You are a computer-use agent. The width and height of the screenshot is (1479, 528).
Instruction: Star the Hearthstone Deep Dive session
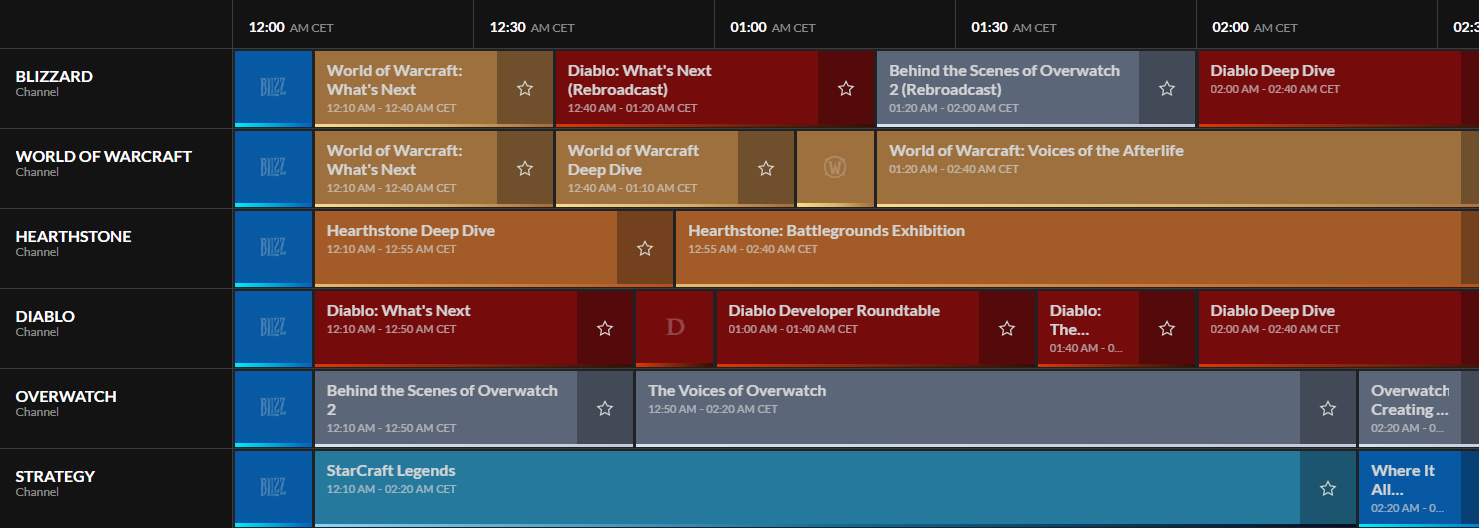click(x=645, y=248)
